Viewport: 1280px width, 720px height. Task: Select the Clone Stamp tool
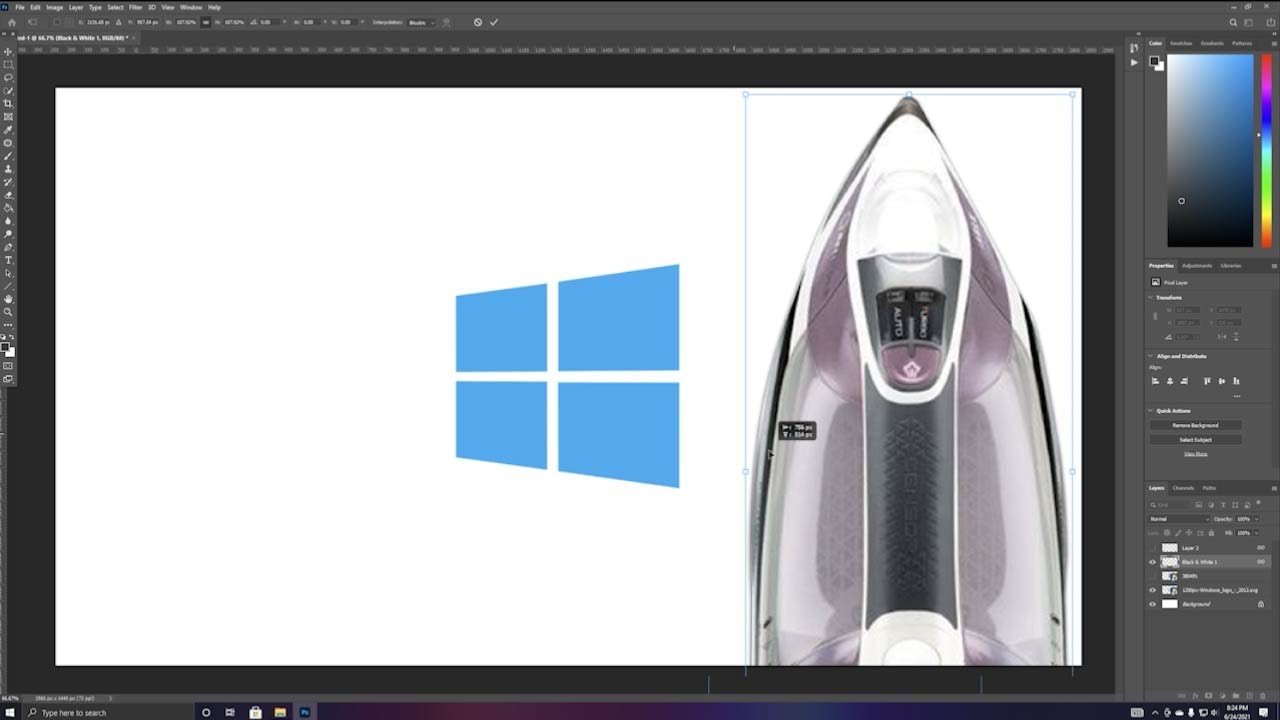(9, 168)
